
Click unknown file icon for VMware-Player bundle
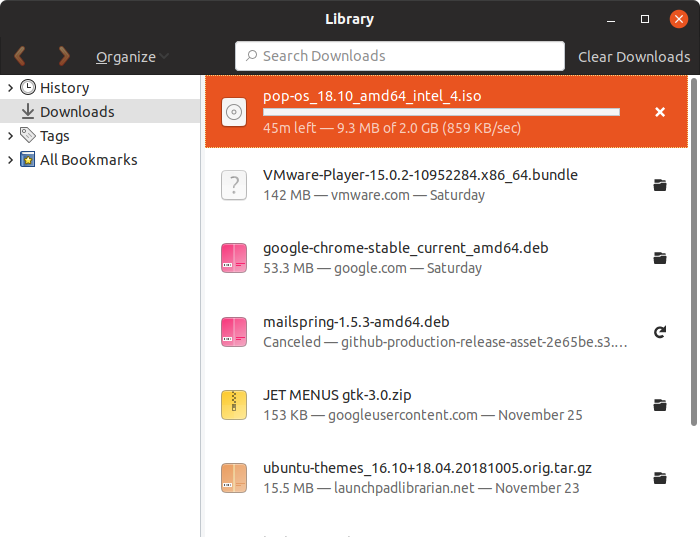coord(234,185)
